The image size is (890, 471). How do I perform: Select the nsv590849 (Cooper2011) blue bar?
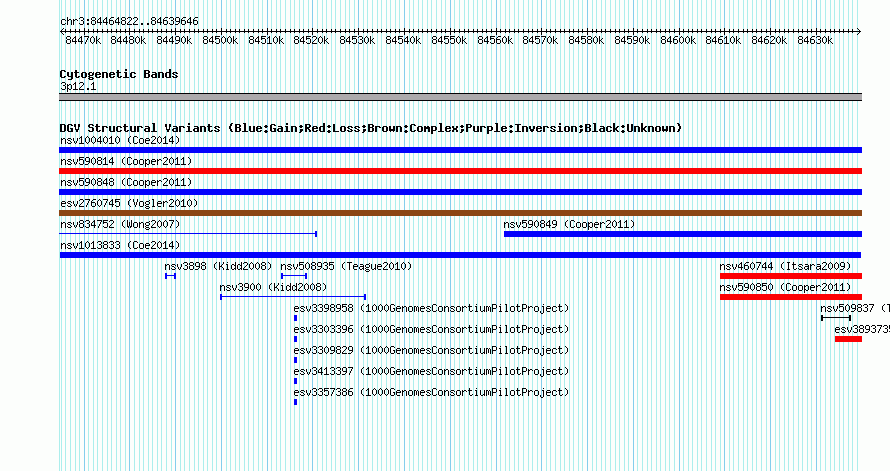pos(683,234)
